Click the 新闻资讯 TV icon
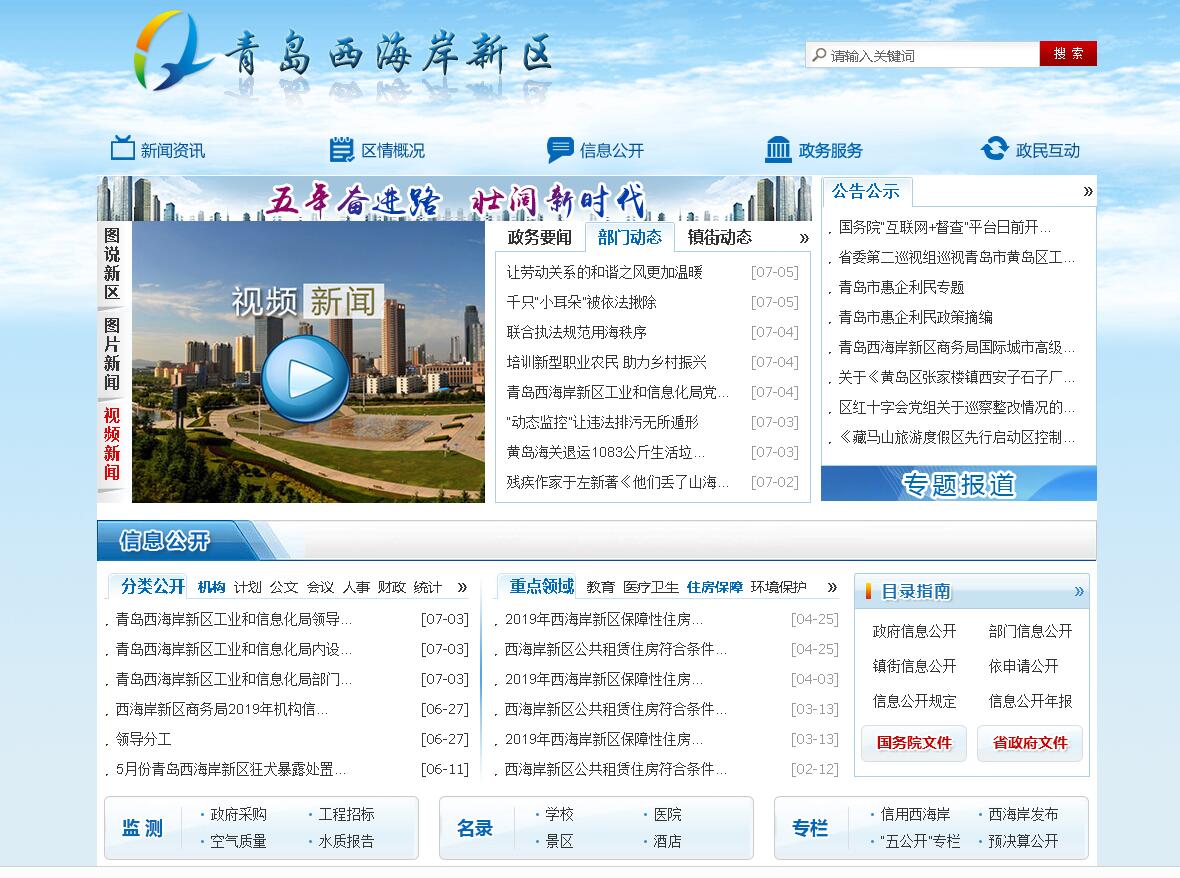 [122, 149]
